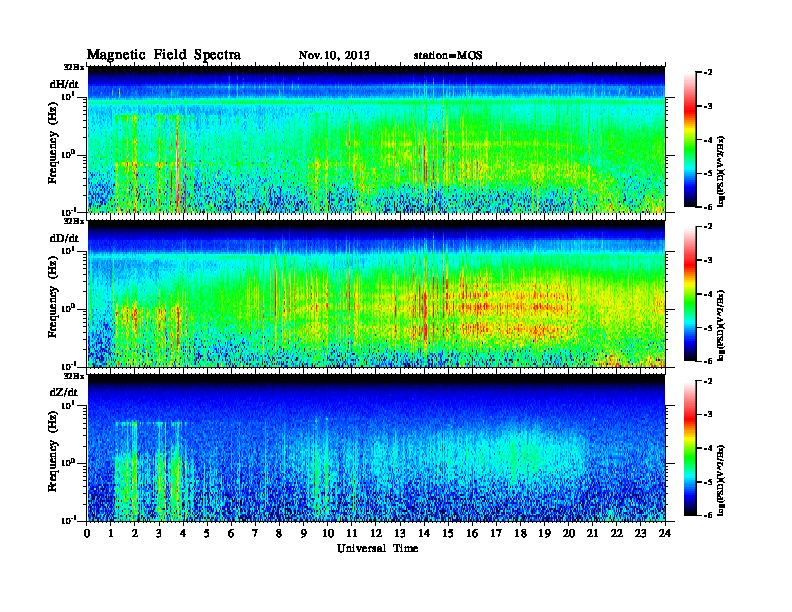Click the '-6' tick on dH/dt colorbar
The width and height of the screenshot is (792, 612).
[x=708, y=207]
